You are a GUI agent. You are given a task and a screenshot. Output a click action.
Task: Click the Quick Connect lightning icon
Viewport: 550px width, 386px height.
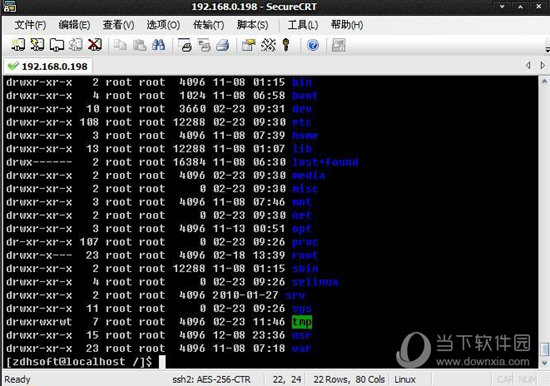(x=37, y=45)
